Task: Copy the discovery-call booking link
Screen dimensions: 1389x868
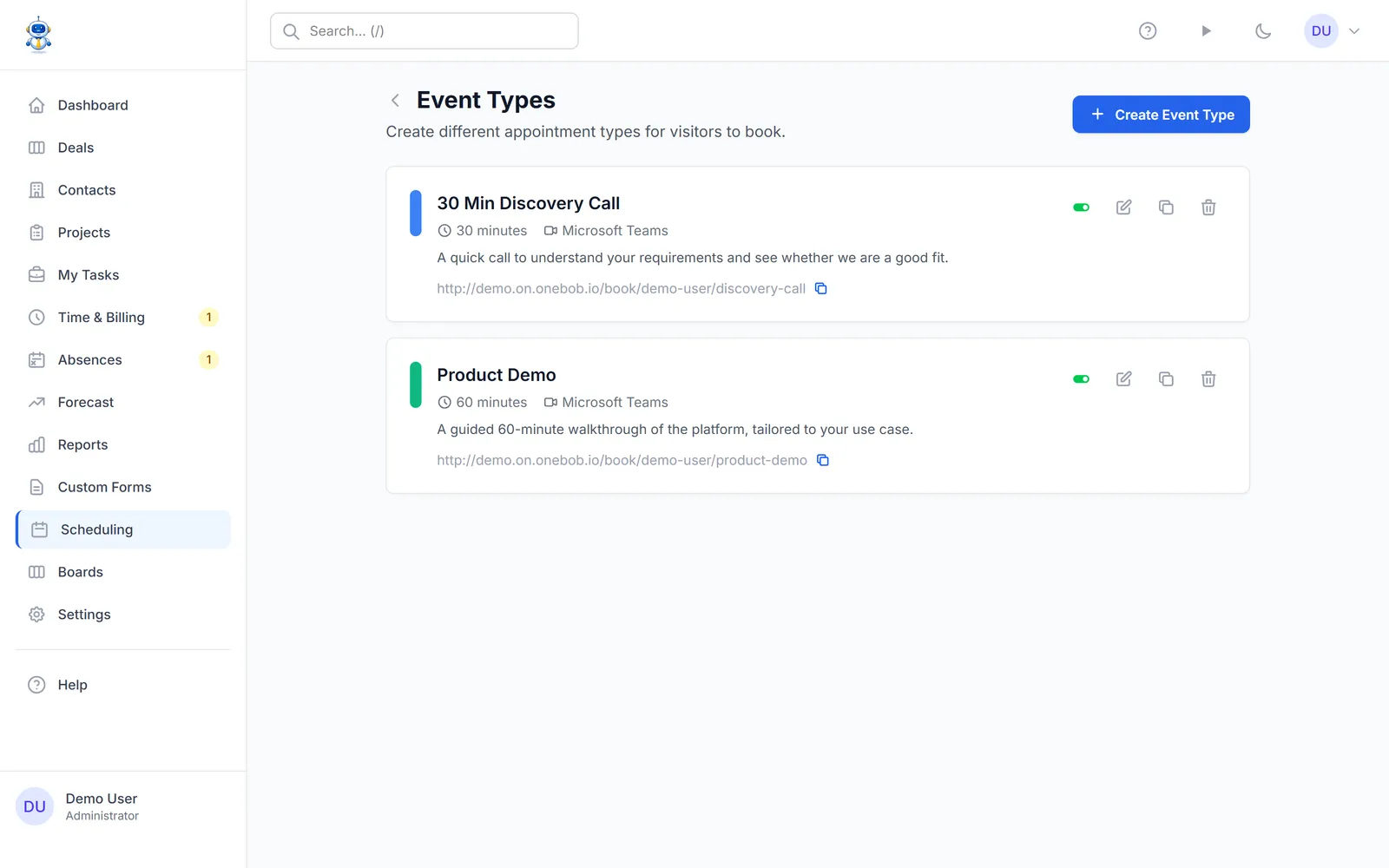Action: pos(820,289)
